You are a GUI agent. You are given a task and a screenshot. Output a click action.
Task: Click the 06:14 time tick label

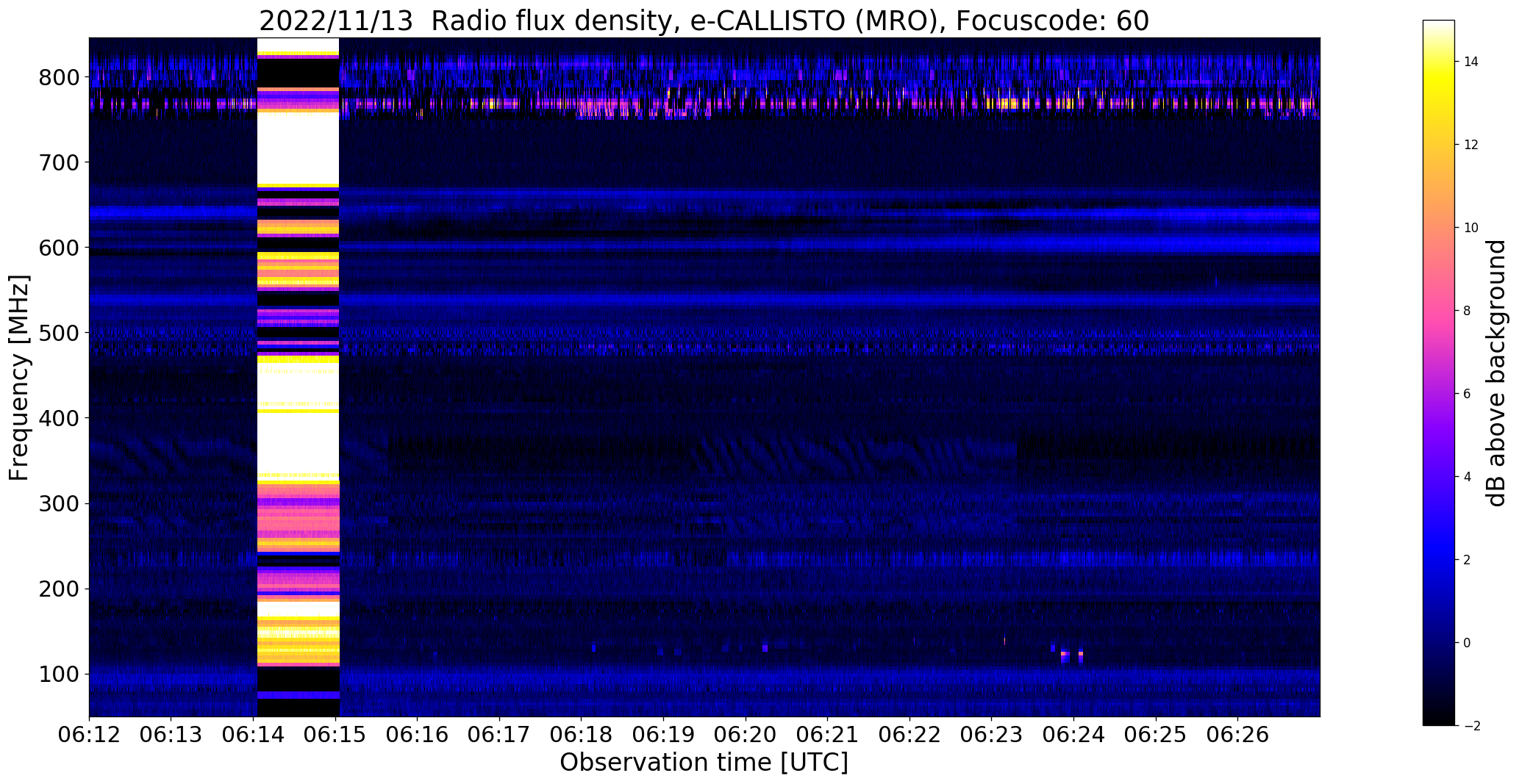(254, 734)
